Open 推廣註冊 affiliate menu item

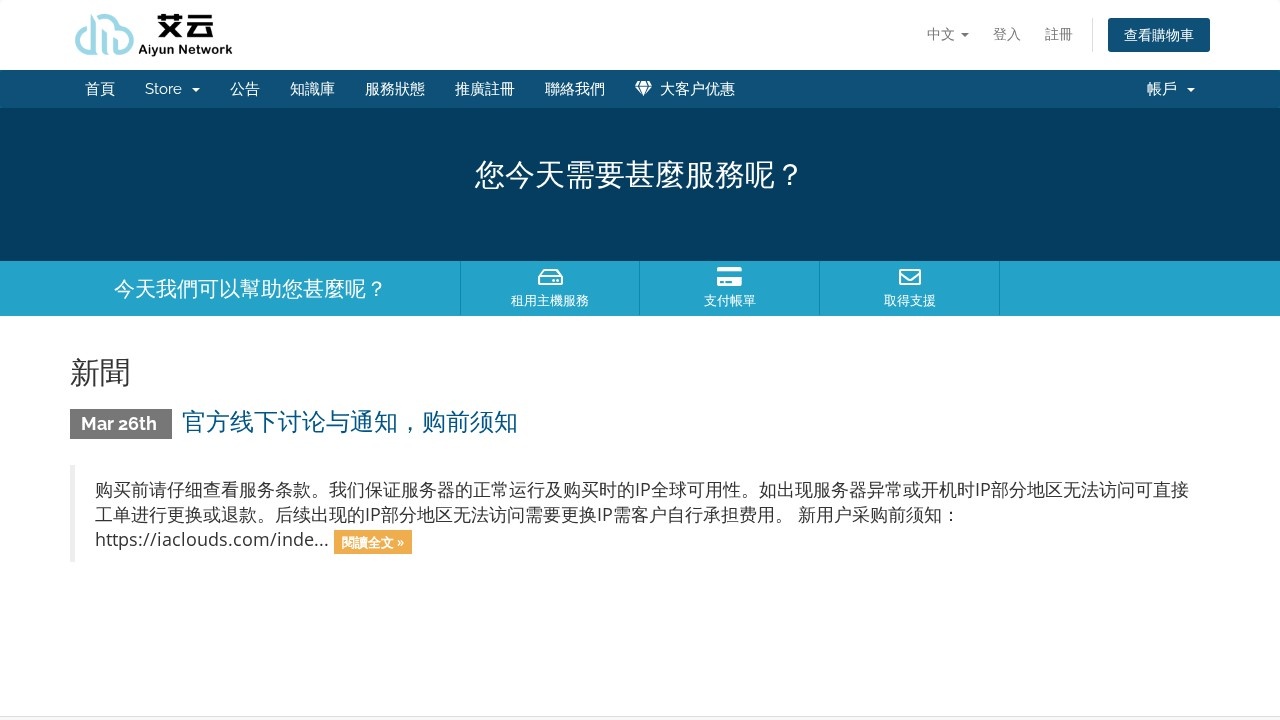pos(485,89)
